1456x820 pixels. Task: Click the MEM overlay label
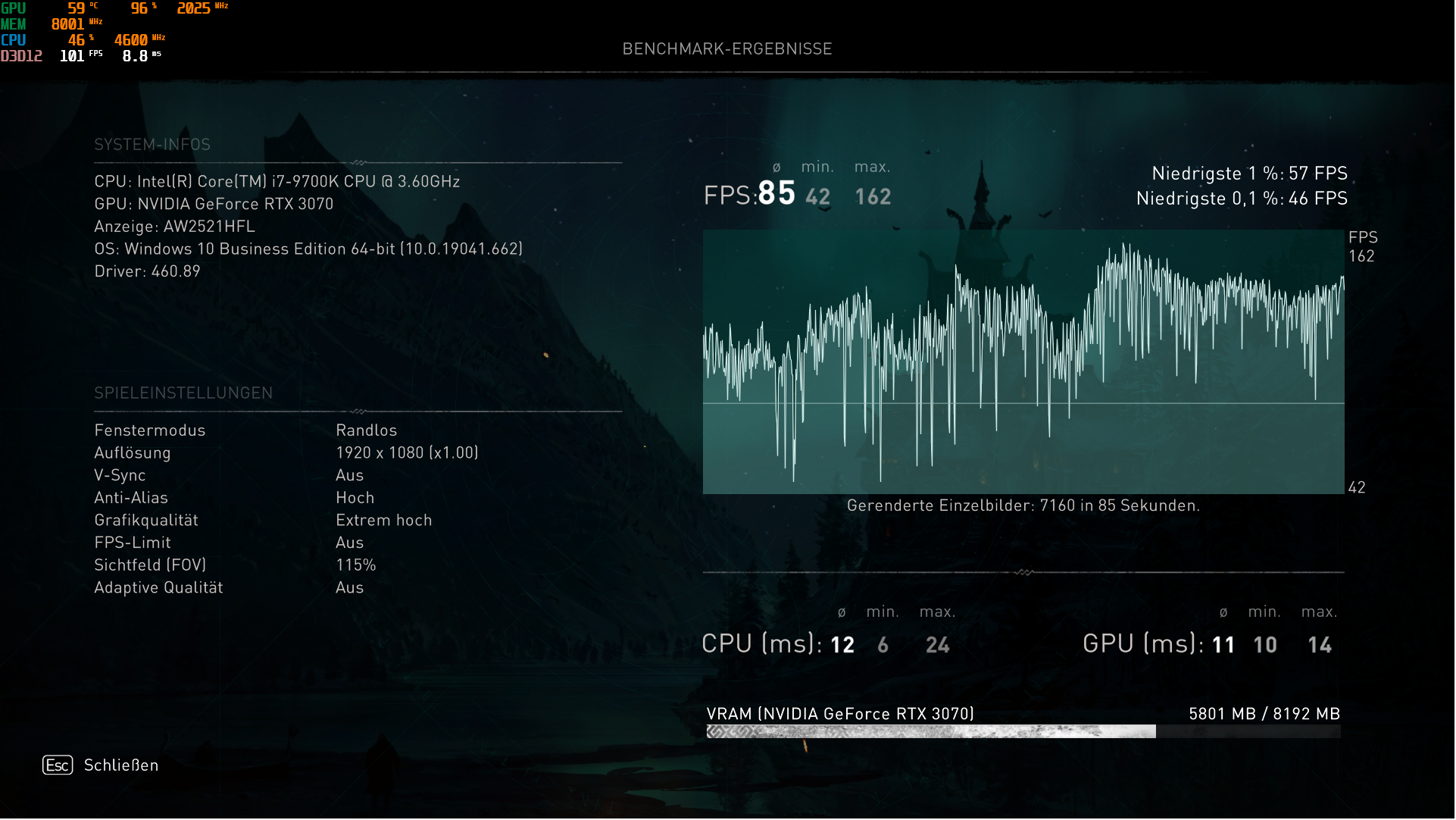click(14, 24)
